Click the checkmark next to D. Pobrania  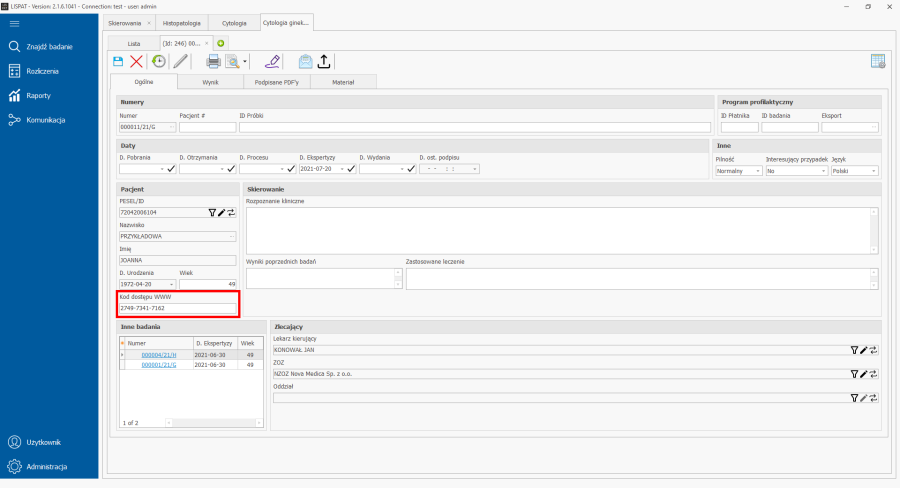pyautogui.click(x=172, y=170)
